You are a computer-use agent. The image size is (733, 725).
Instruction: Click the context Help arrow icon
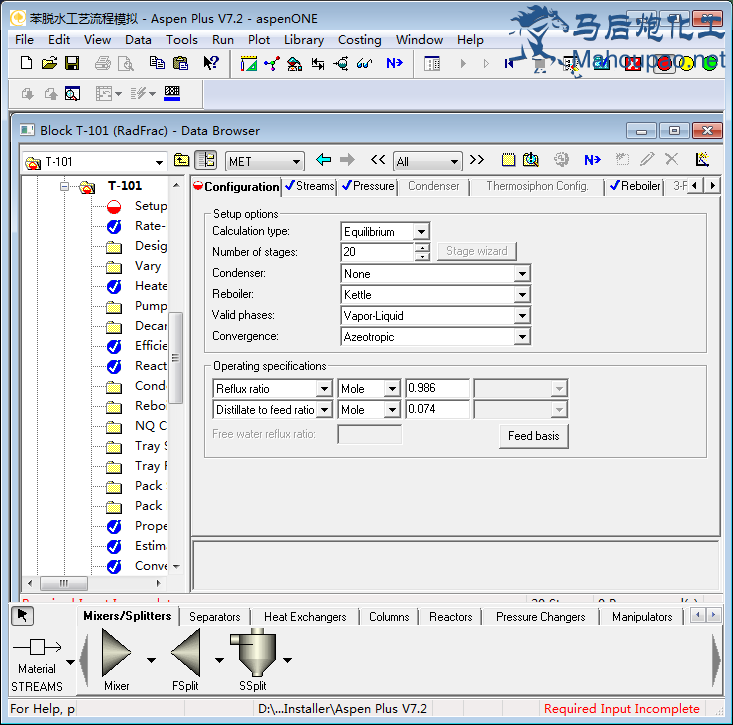point(211,63)
